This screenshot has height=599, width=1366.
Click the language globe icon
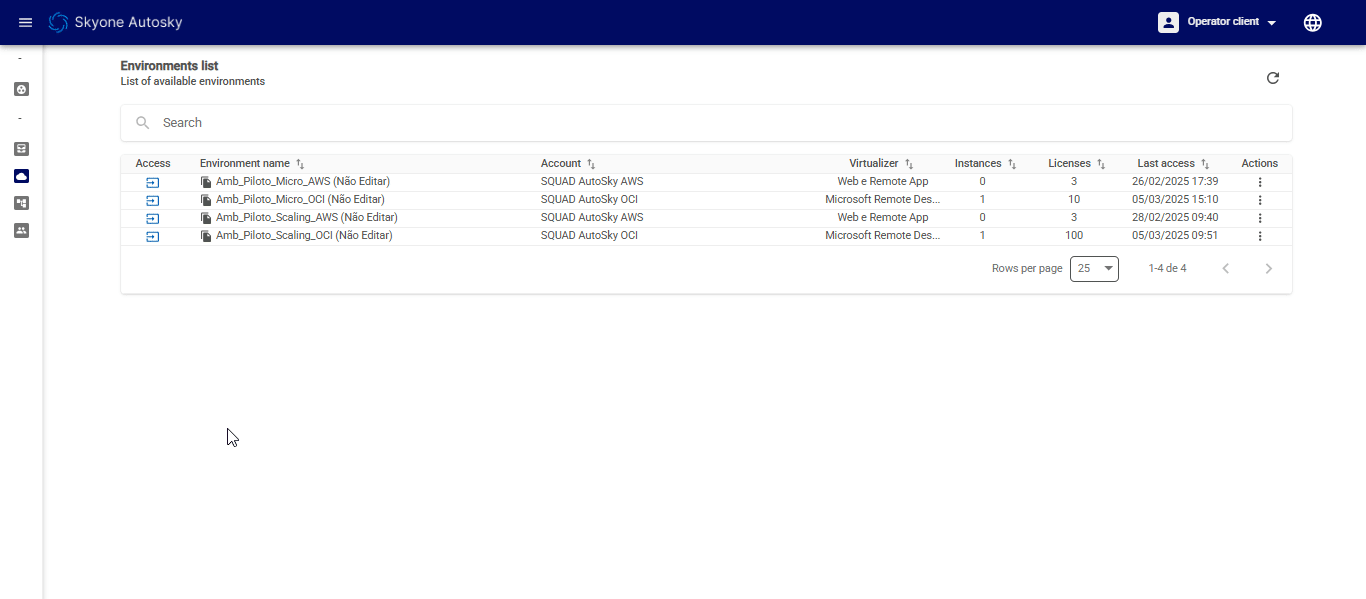click(x=1313, y=22)
